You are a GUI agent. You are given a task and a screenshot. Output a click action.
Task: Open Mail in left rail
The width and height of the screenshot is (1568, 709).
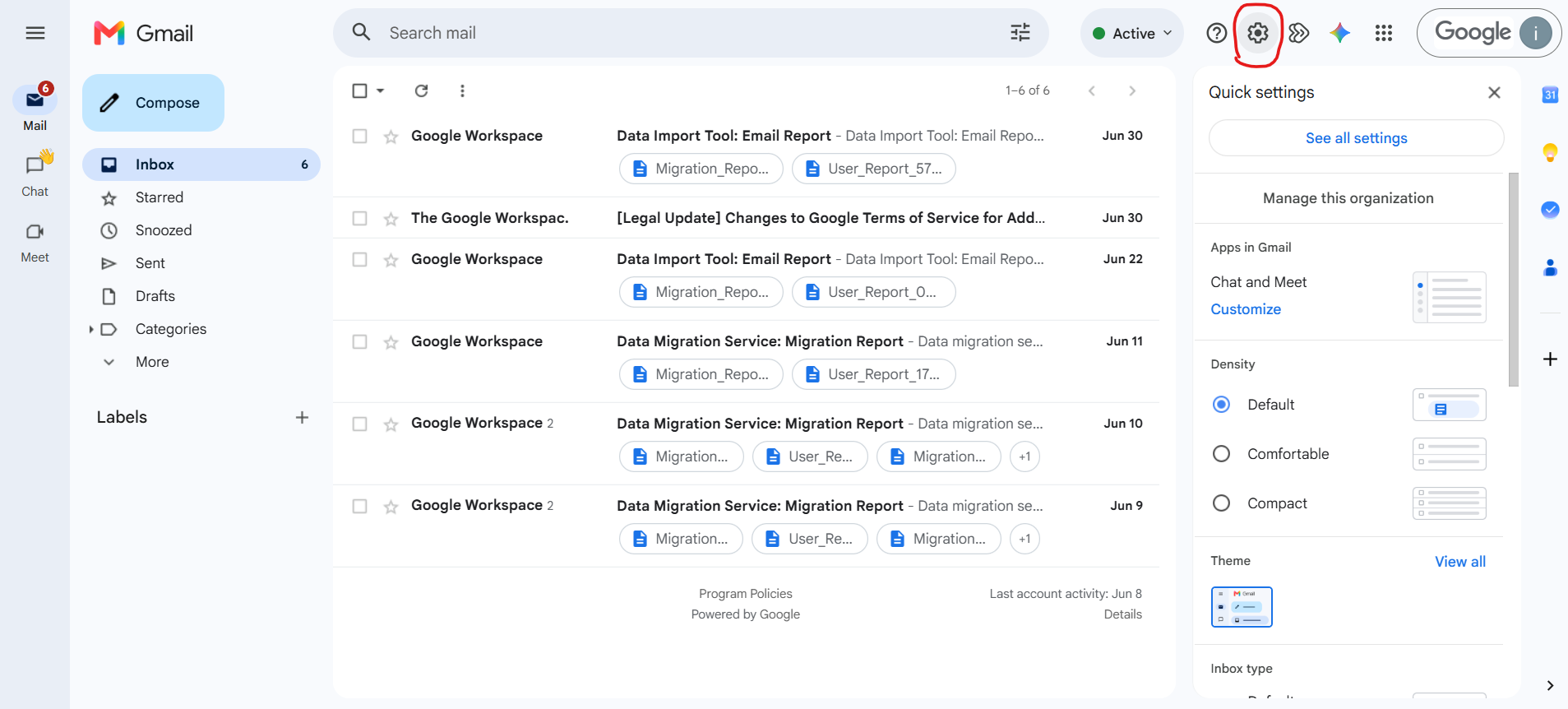35,109
